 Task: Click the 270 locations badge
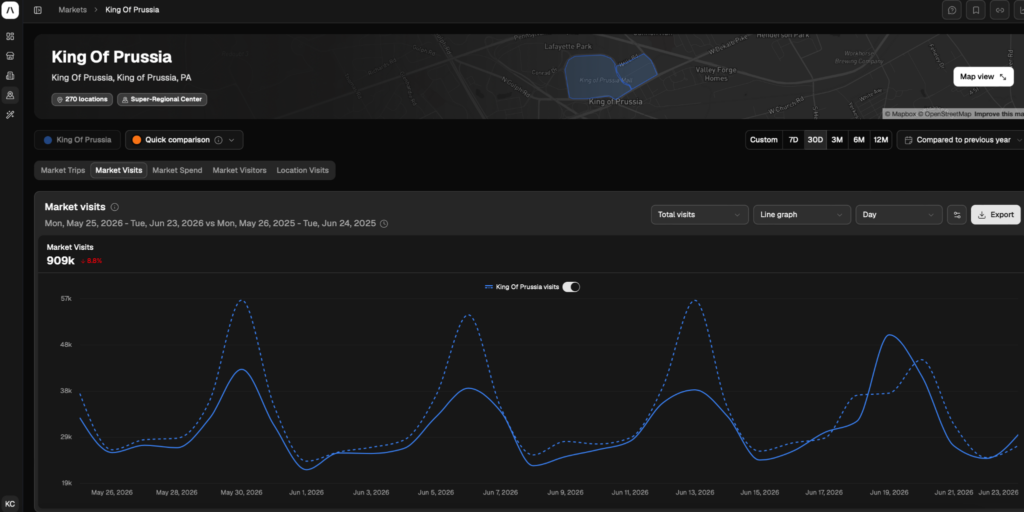(82, 99)
